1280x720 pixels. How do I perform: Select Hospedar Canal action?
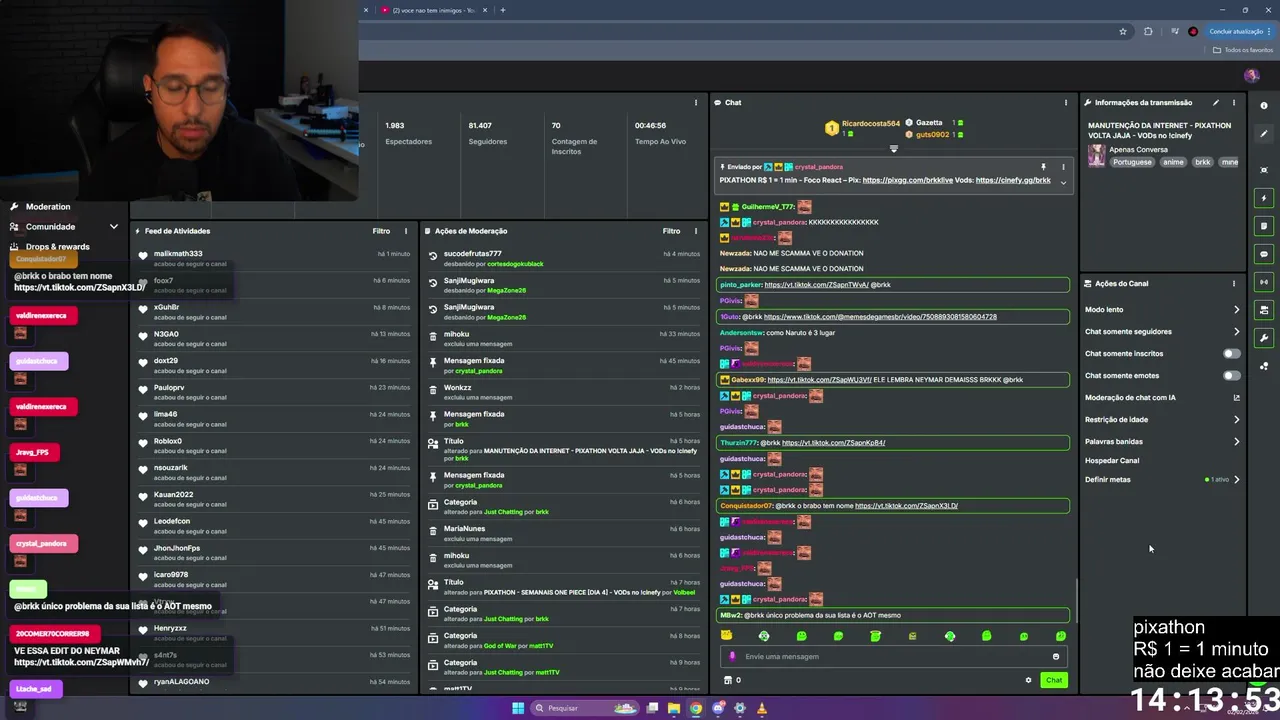1112,460
